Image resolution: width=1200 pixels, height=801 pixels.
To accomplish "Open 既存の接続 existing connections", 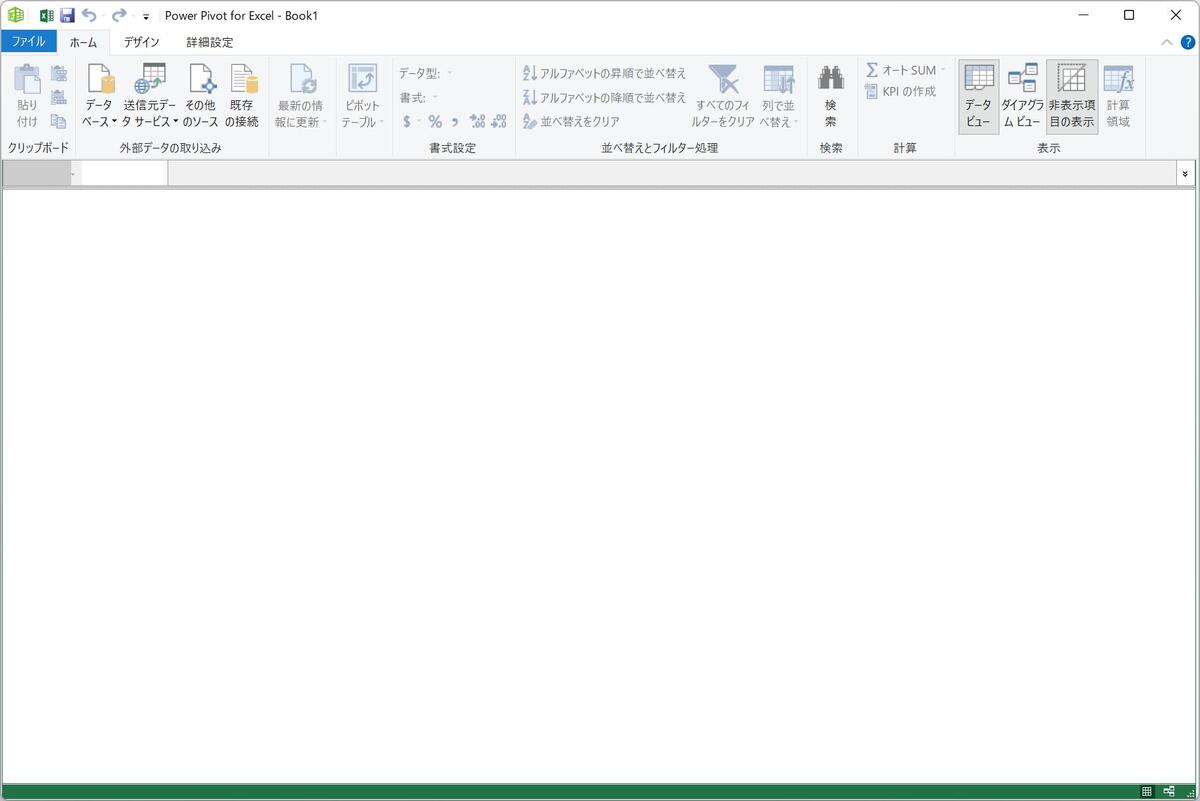I will pos(242,96).
